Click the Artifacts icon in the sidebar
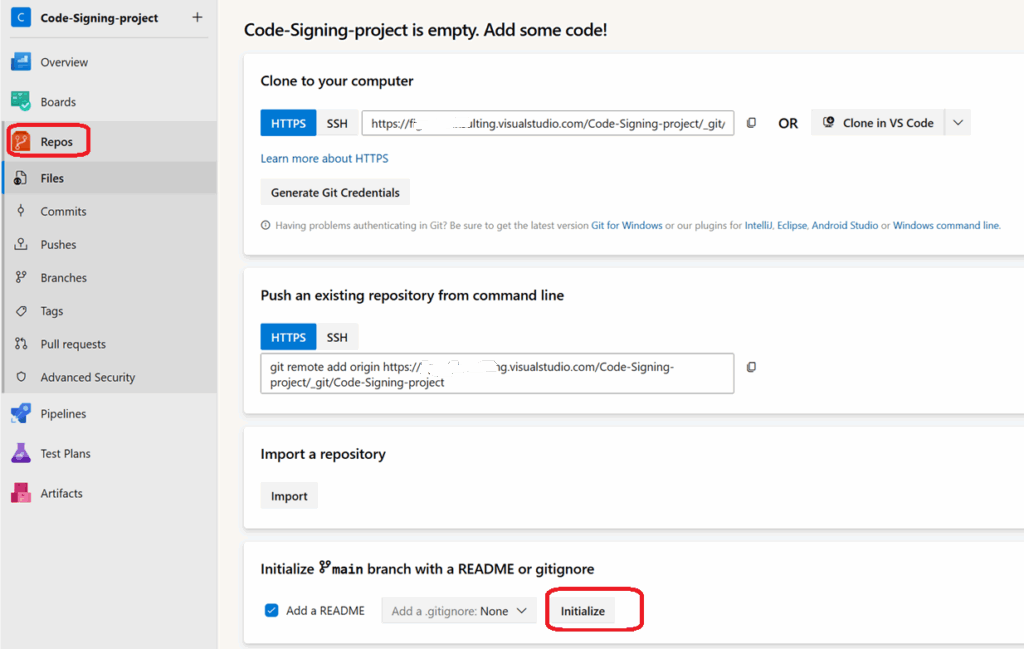Screen dimensions: 1024x649 pos(21,493)
